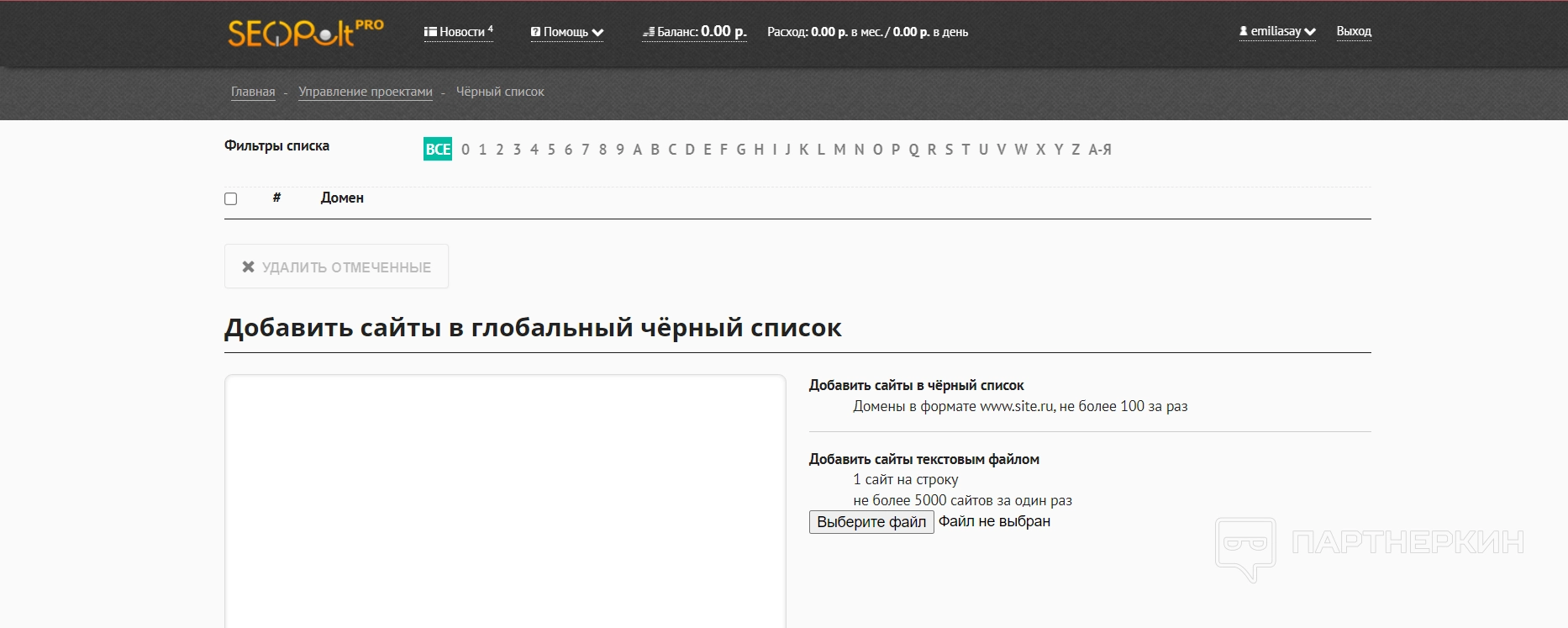Filter domains by letter D

point(690,150)
